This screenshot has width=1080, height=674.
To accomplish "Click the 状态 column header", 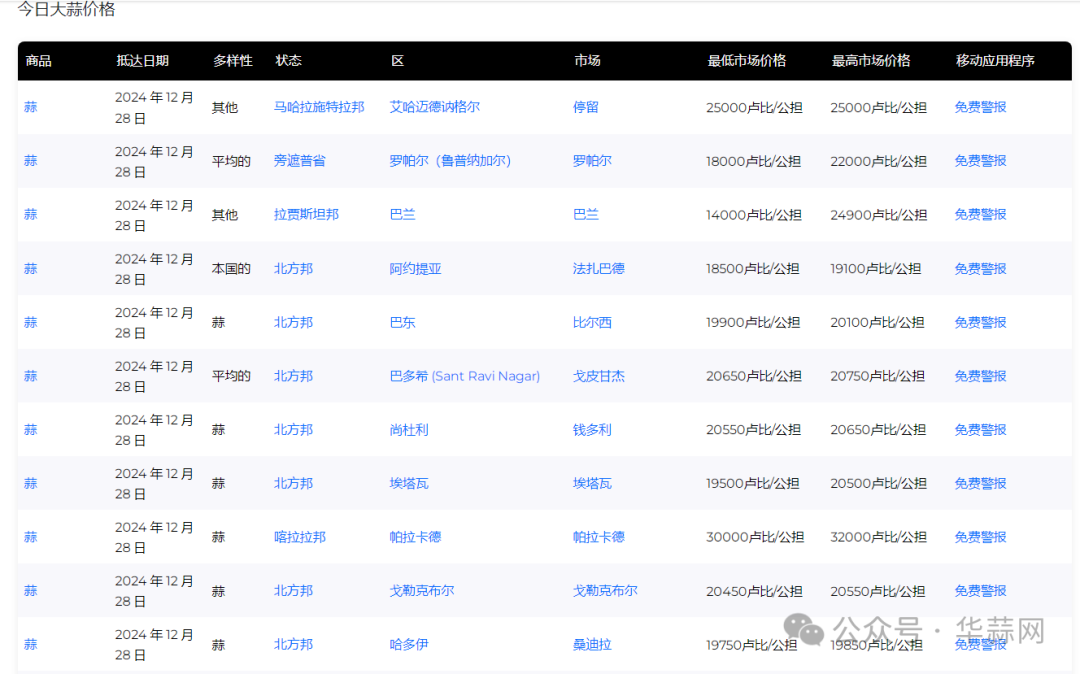I will tap(289, 61).
